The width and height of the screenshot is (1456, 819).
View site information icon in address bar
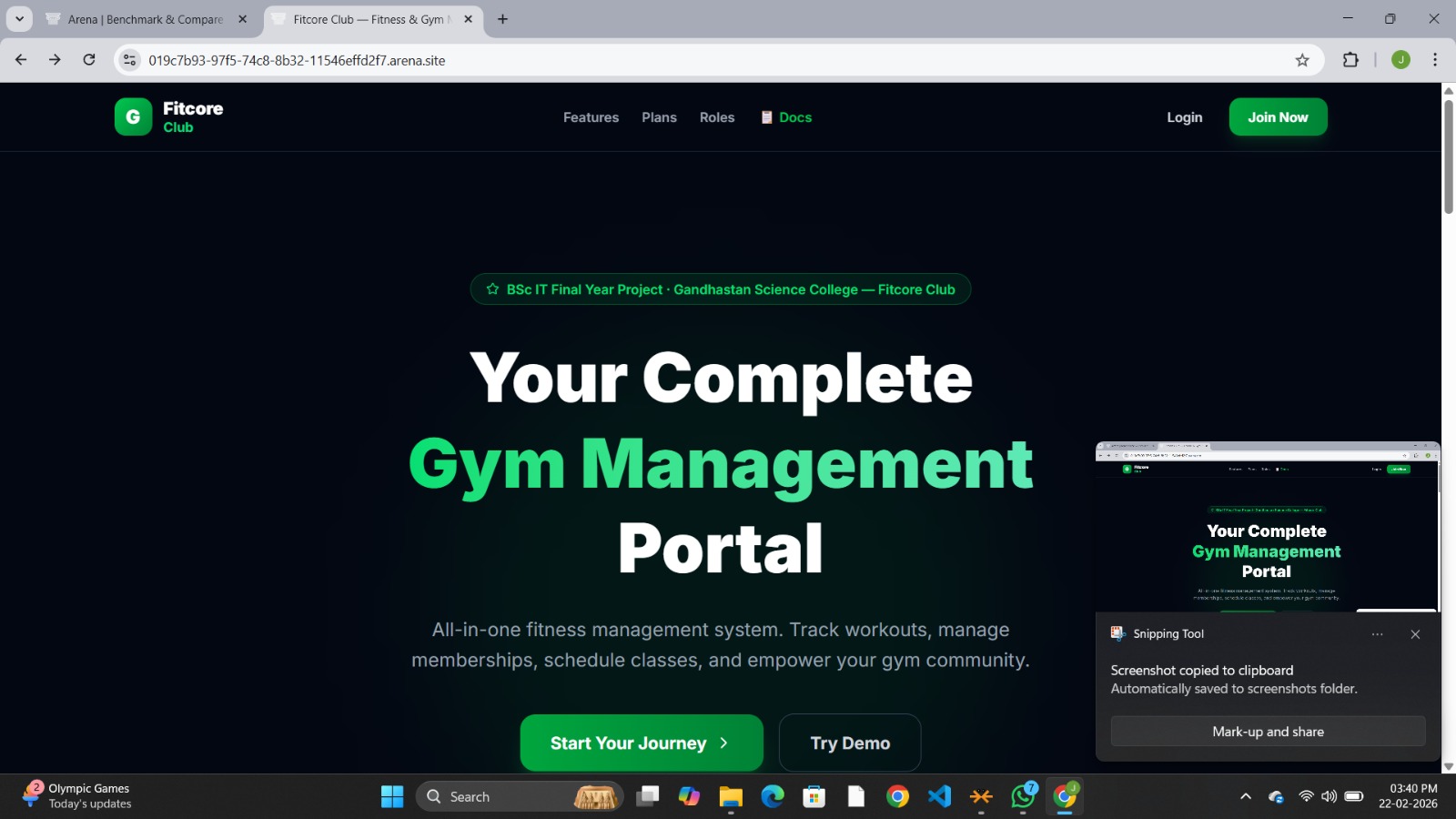[130, 60]
